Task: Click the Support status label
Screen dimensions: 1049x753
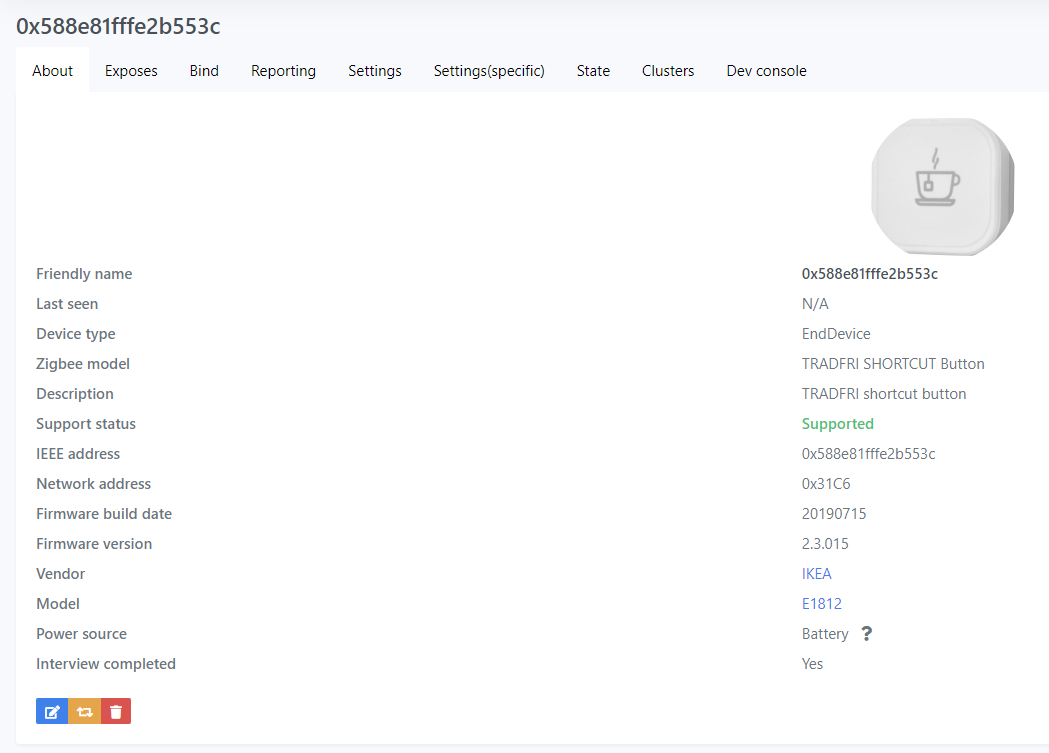Action: pyautogui.click(x=86, y=424)
